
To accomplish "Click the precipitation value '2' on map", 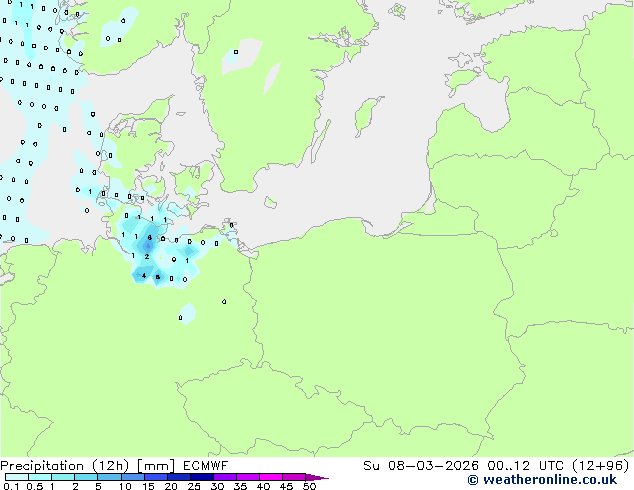I will (147, 256).
